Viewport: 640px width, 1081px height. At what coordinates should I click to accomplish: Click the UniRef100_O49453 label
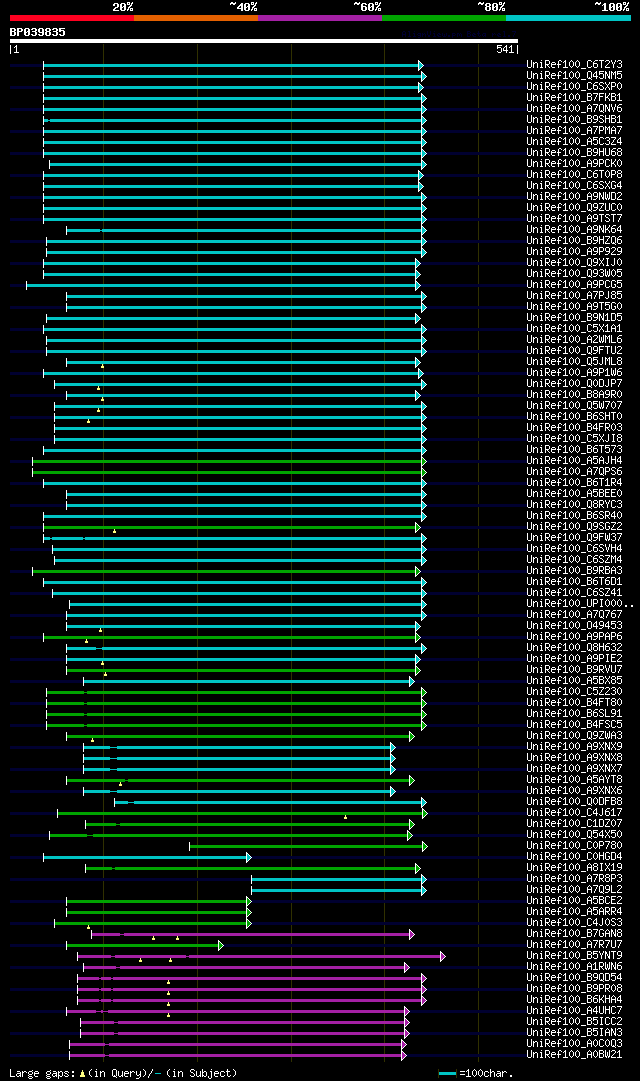click(574, 626)
